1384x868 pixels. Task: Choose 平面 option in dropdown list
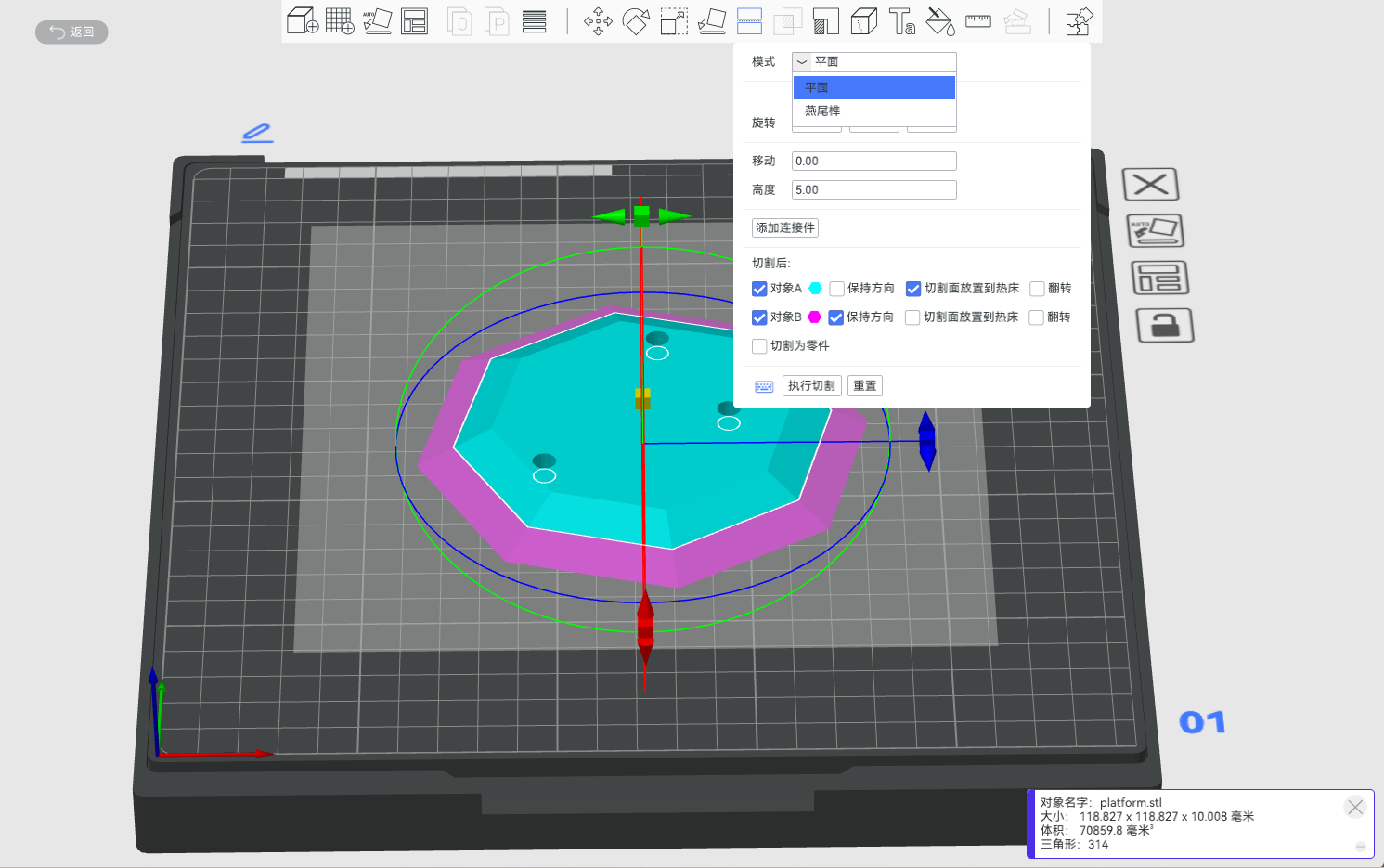tap(817, 87)
